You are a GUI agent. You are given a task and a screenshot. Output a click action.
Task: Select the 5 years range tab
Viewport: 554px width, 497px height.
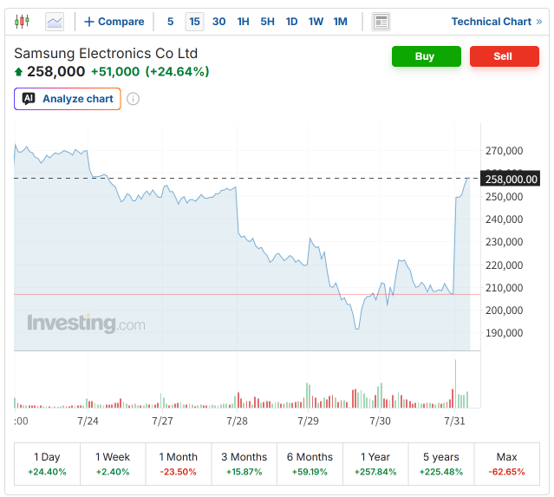click(441, 464)
